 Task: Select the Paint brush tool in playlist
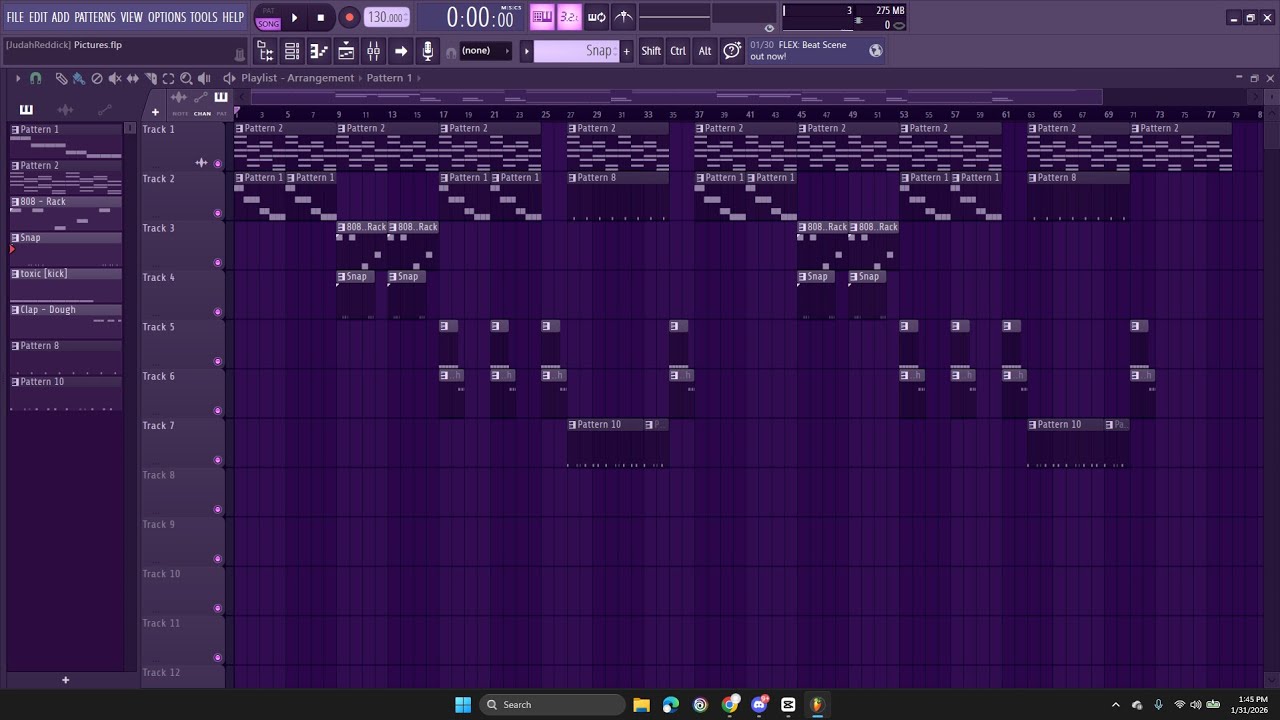point(78,78)
